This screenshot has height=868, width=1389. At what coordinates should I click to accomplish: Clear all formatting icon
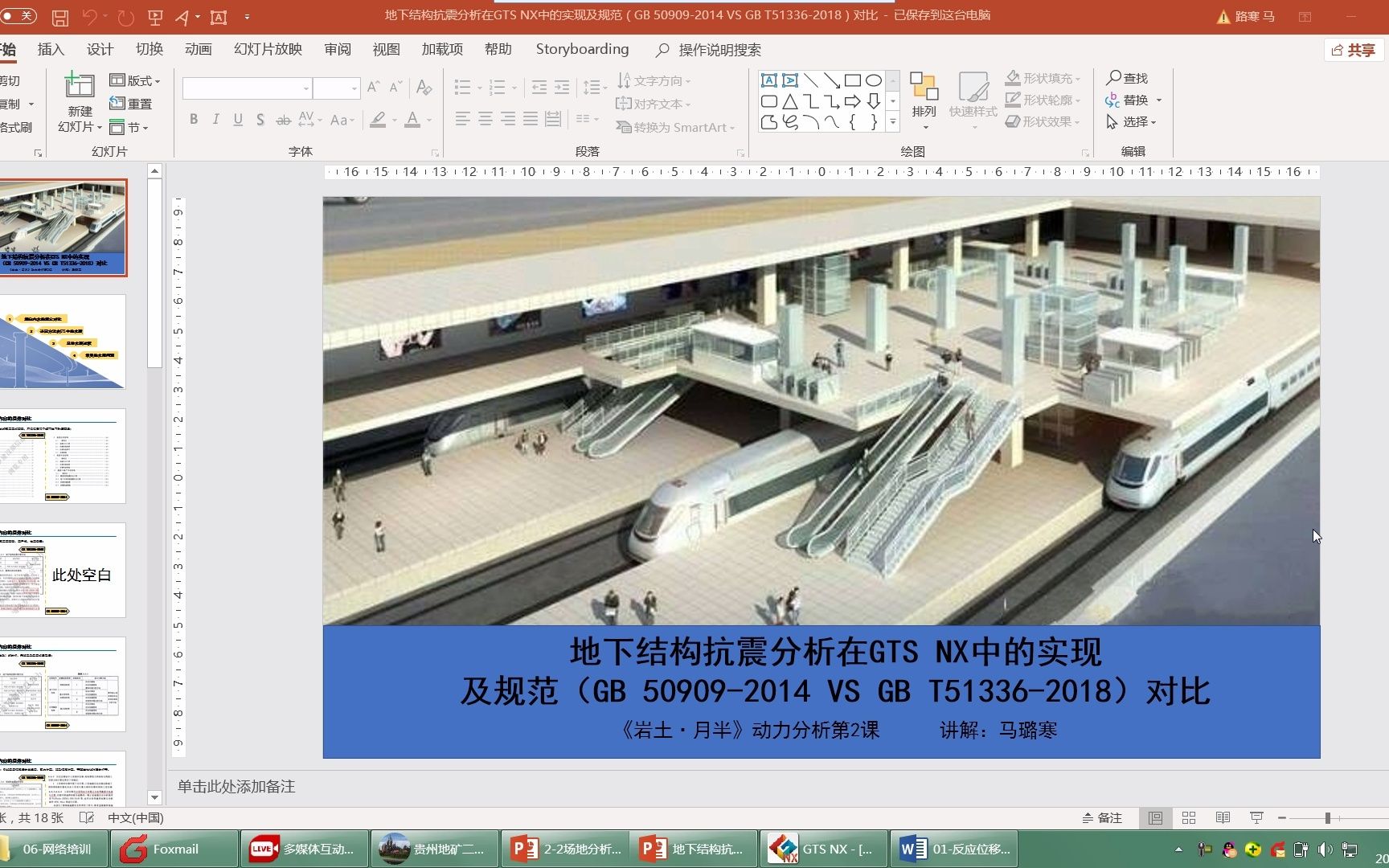[x=424, y=88]
